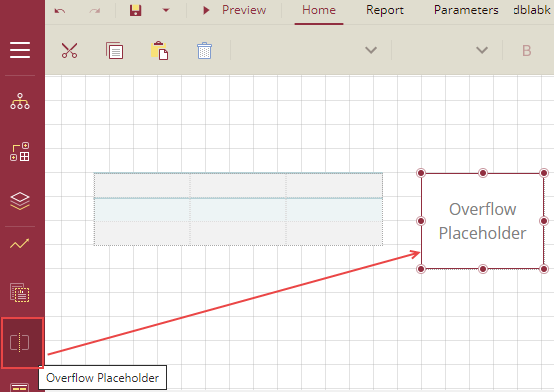Select the Overflow Placeholder item on canvas
This screenshot has height=392, width=554.
pyautogui.click(x=482, y=221)
